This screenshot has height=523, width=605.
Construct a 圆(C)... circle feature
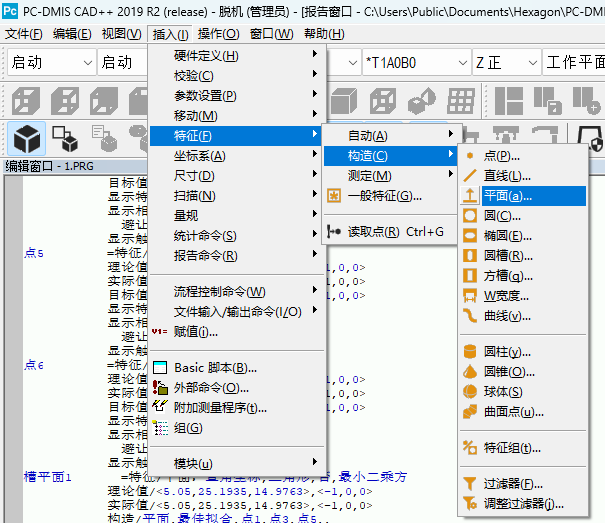523,215
